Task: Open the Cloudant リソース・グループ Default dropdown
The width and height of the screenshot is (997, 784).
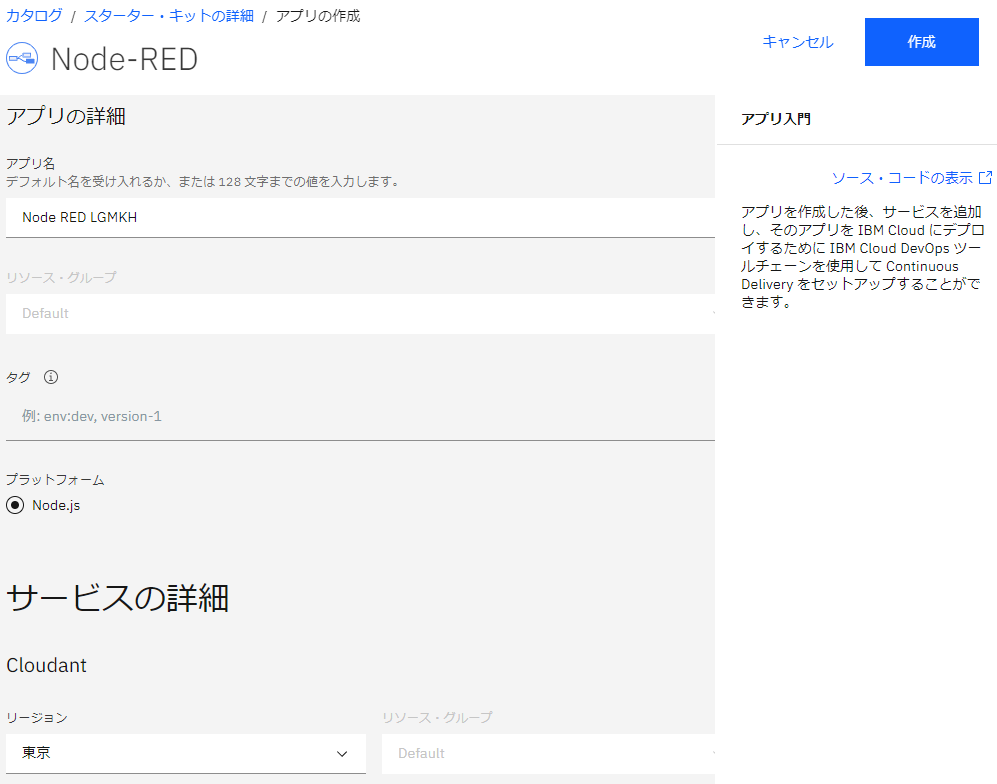Action: point(548,753)
